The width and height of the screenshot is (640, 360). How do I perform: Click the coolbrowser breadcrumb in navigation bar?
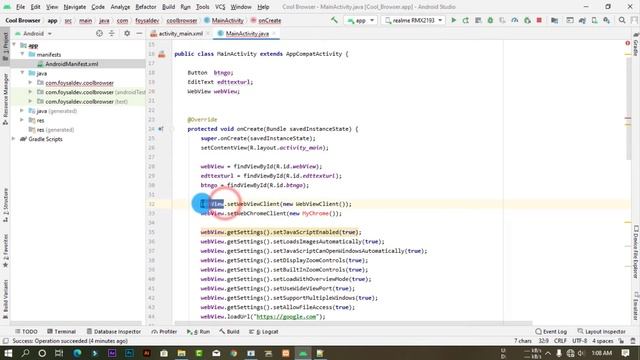coord(182,20)
